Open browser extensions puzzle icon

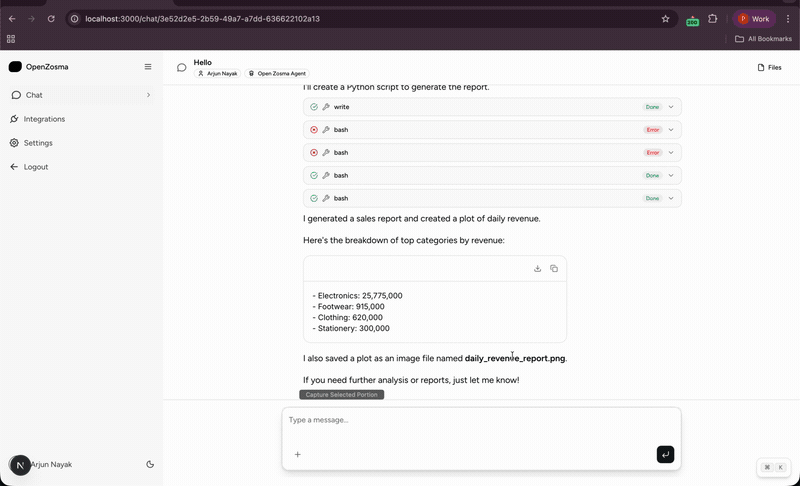click(x=713, y=18)
